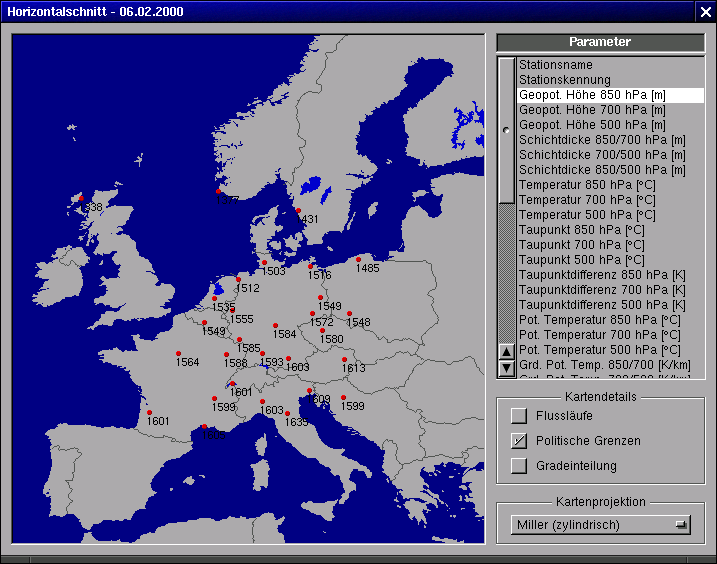Open the Kartenprojektion dropdown

pyautogui.click(x=600, y=524)
